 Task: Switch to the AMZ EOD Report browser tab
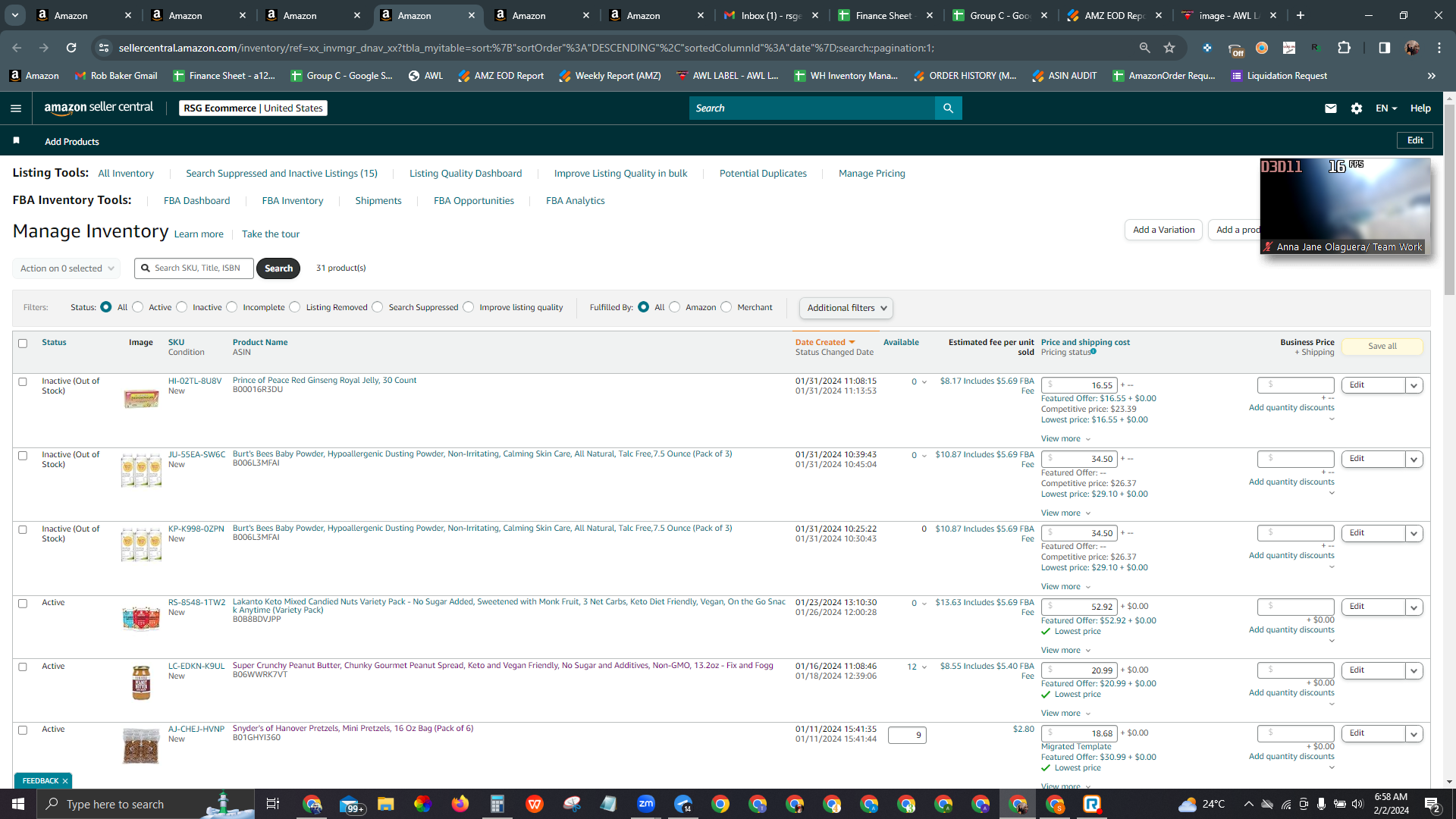coord(1115,15)
